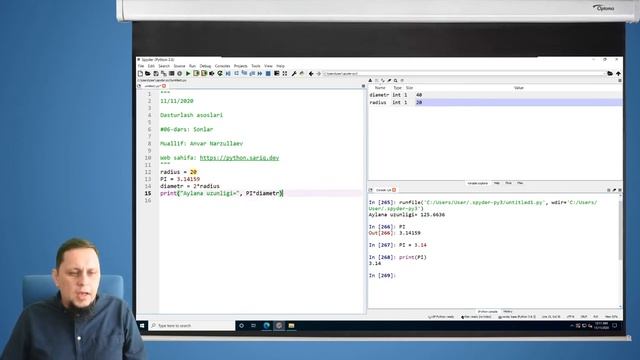Click the working directory path field
Image resolution: width=640 pixels, height=360 pixels.
463,73
